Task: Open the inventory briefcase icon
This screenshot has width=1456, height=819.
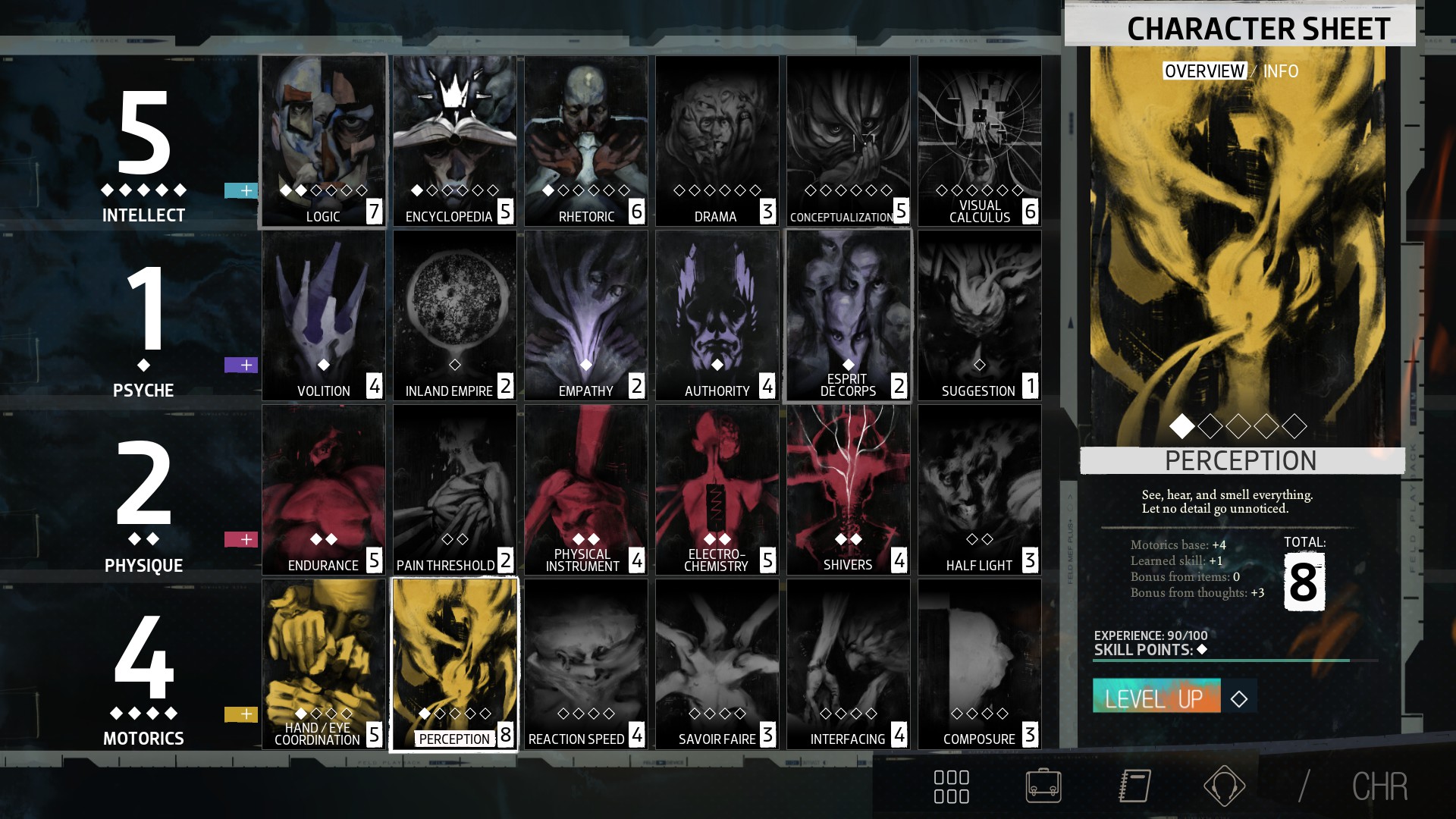Action: [x=1043, y=786]
